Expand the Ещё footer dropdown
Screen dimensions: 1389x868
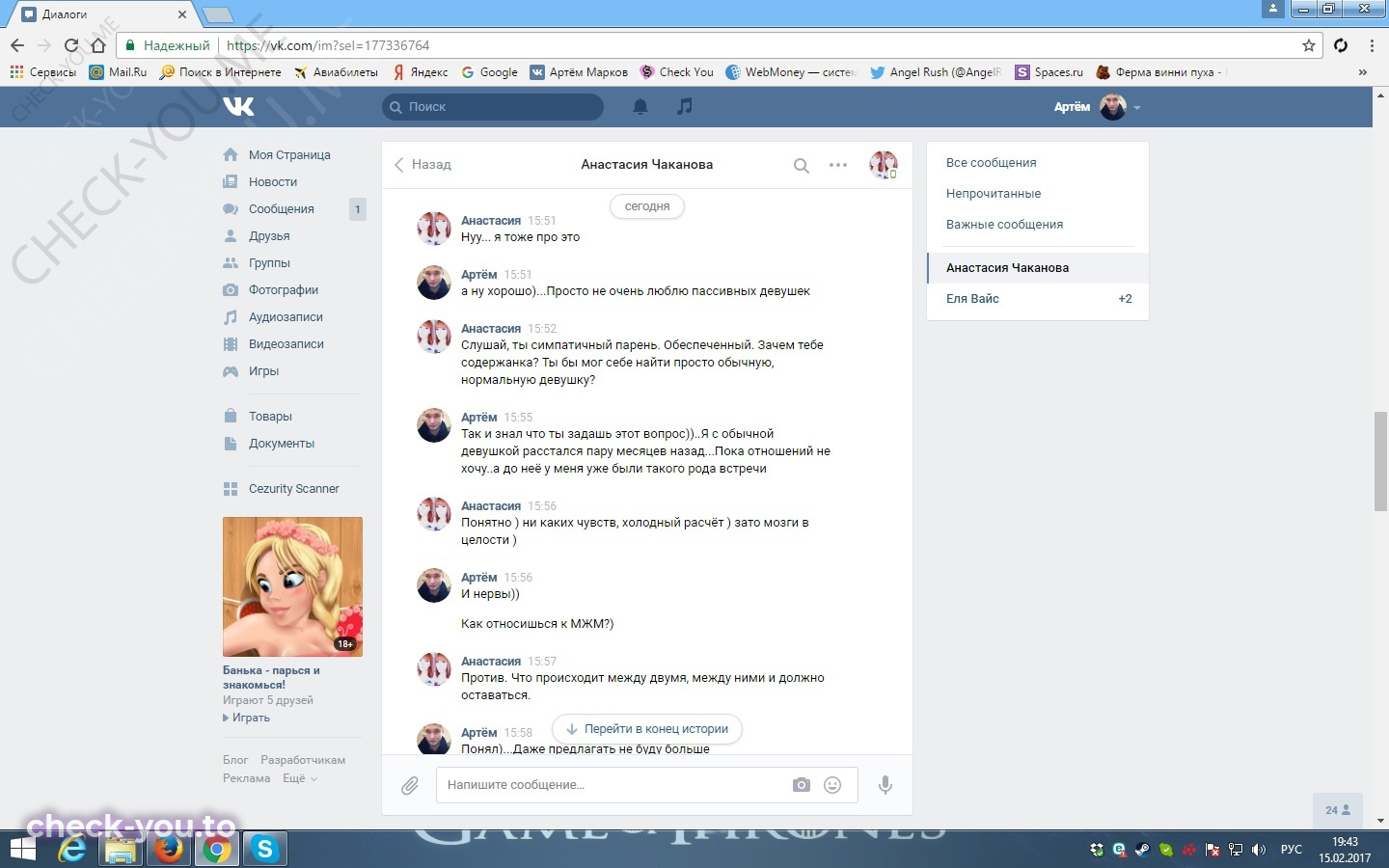coord(299,778)
